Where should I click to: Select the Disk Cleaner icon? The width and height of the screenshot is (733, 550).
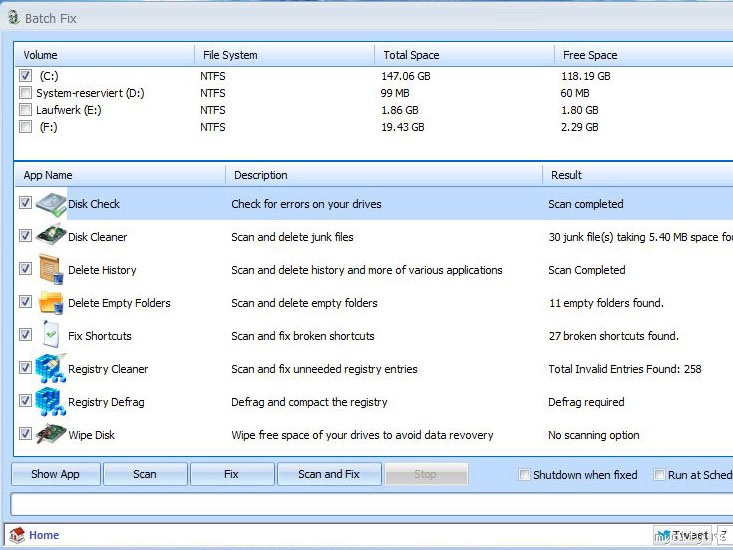coord(51,237)
